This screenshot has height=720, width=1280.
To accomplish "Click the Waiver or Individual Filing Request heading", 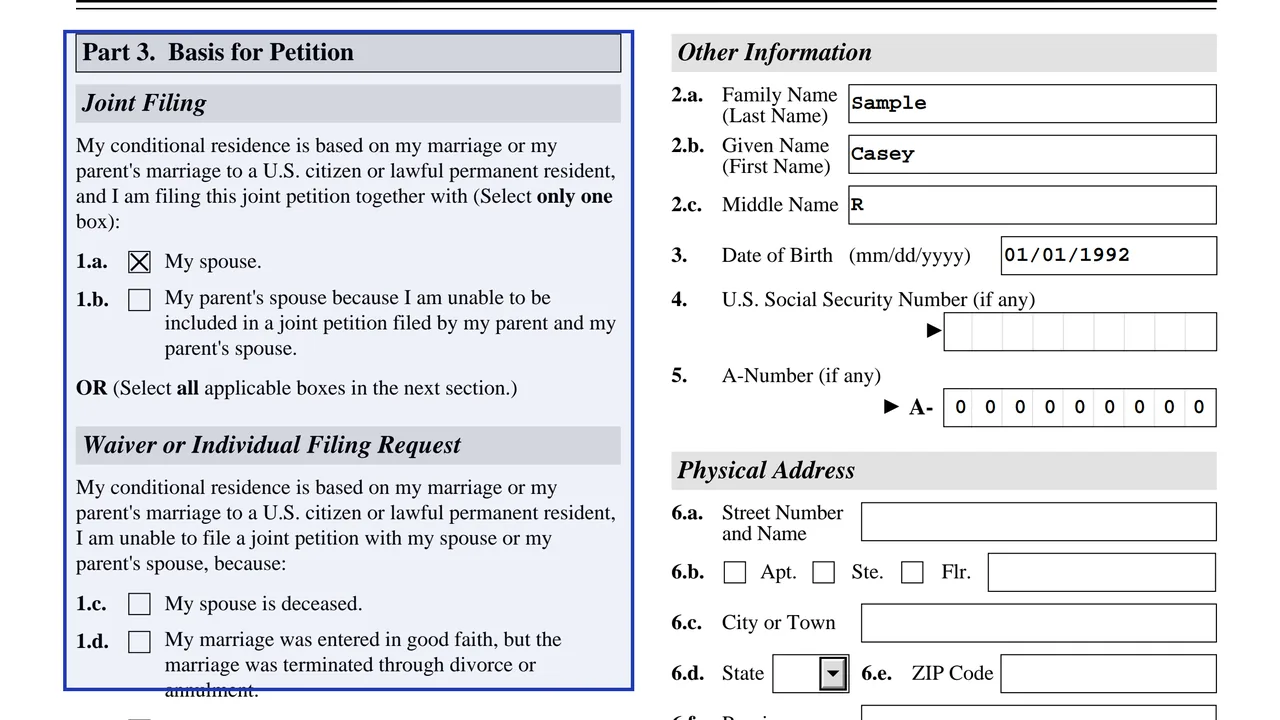I will pyautogui.click(x=348, y=446).
